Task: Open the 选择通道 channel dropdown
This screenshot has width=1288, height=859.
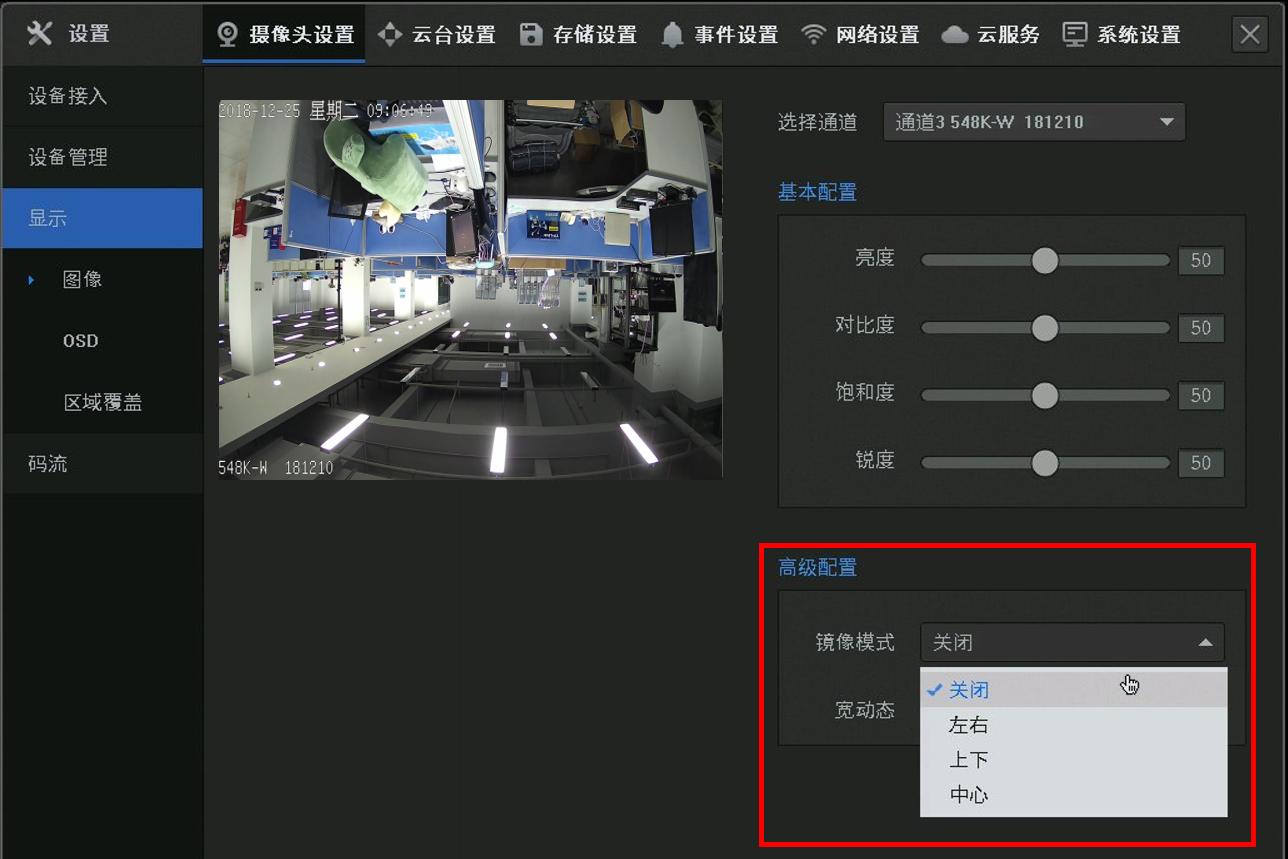Action: coord(1034,122)
